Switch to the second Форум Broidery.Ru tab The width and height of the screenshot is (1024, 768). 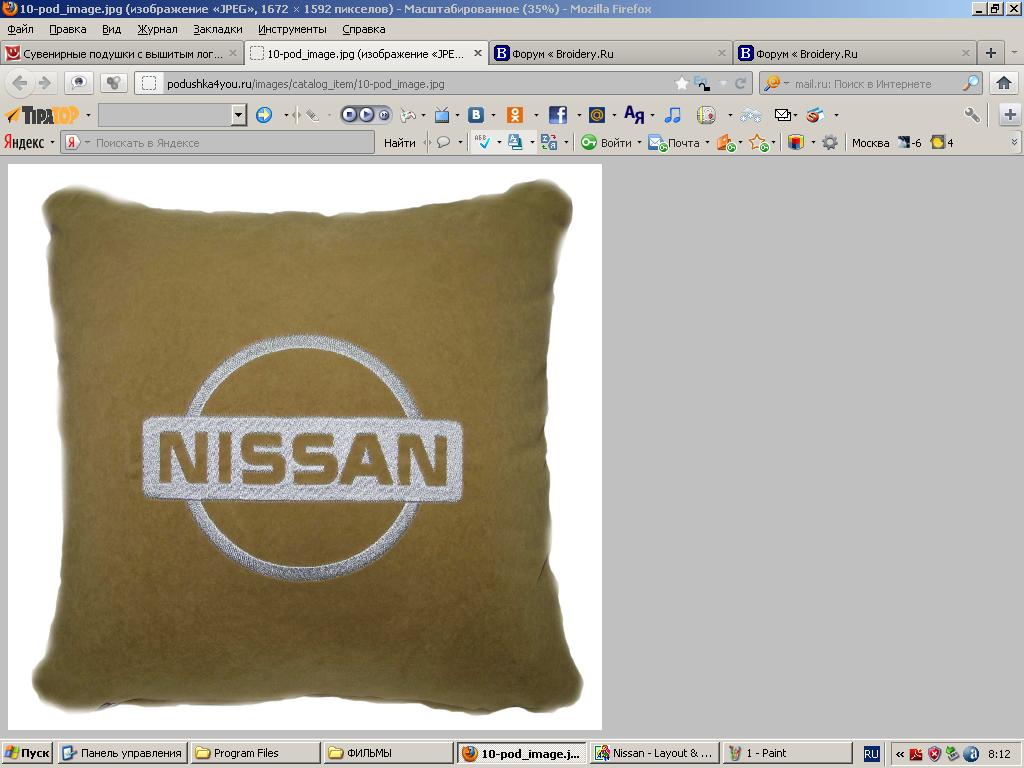[x=855, y=54]
